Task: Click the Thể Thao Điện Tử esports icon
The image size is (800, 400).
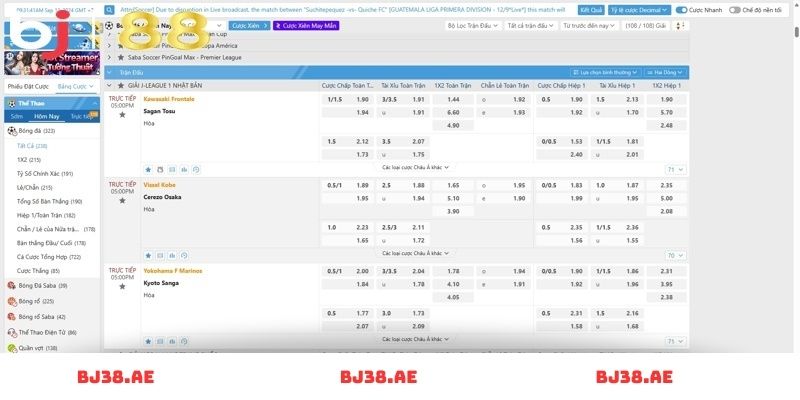Action: click(12, 333)
